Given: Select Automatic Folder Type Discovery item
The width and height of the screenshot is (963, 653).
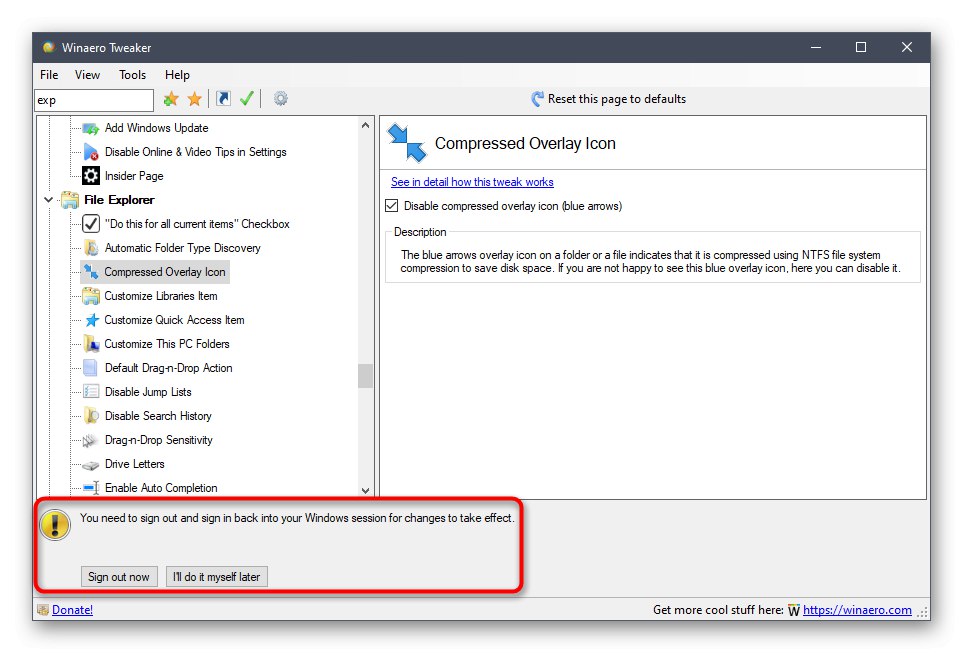Looking at the screenshot, I should [x=182, y=248].
